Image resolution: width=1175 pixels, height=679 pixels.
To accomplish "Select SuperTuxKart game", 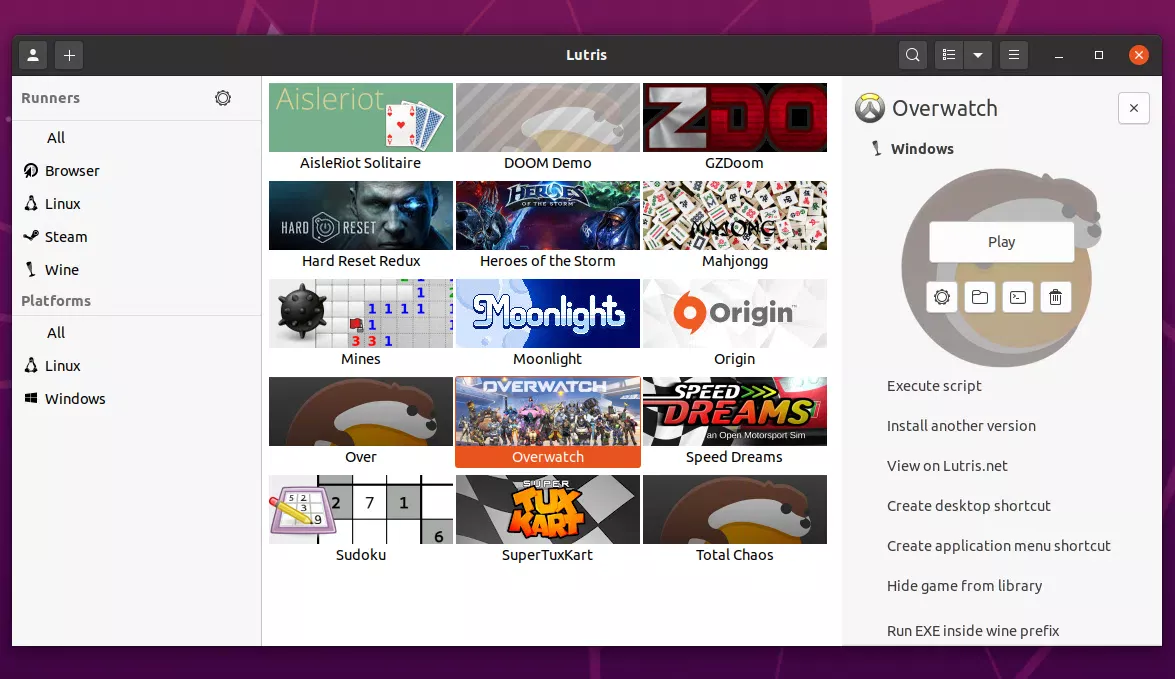I will [548, 520].
